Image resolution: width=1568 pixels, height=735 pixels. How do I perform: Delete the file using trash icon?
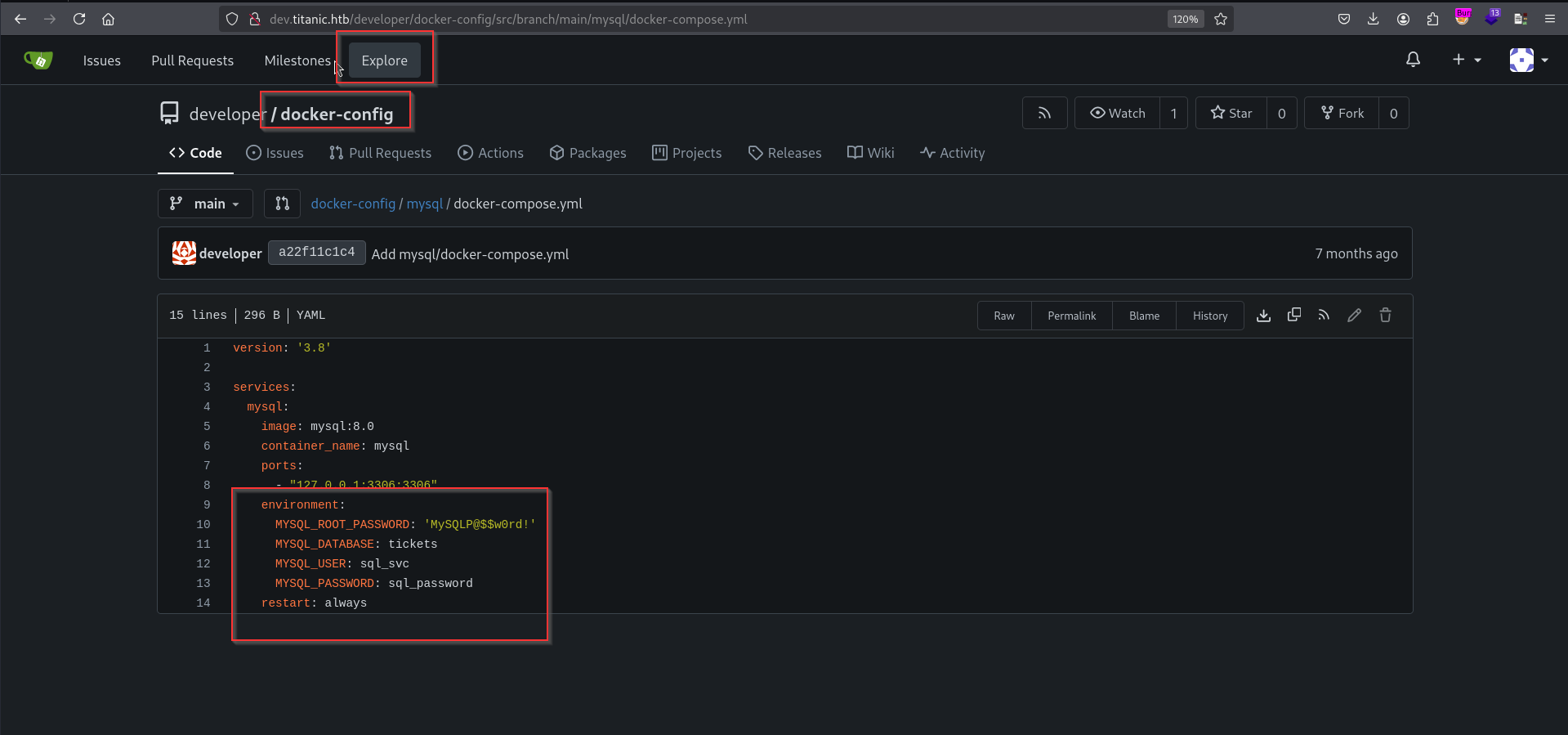click(x=1385, y=316)
